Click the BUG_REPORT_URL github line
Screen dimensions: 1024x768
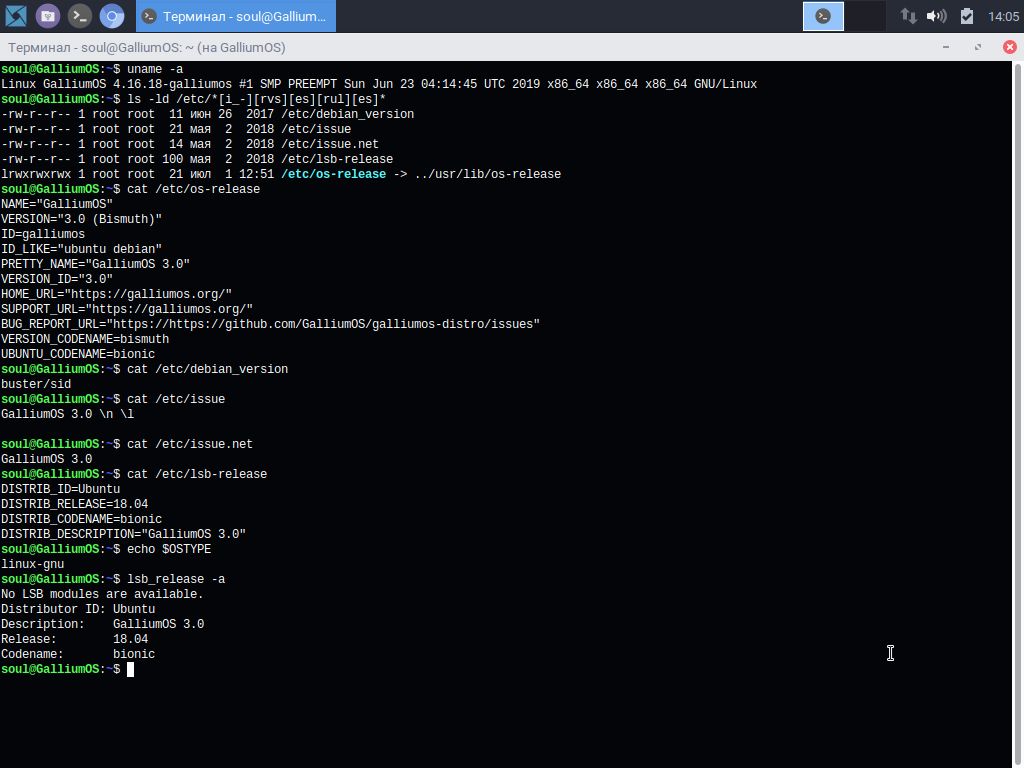pyautogui.click(x=270, y=325)
